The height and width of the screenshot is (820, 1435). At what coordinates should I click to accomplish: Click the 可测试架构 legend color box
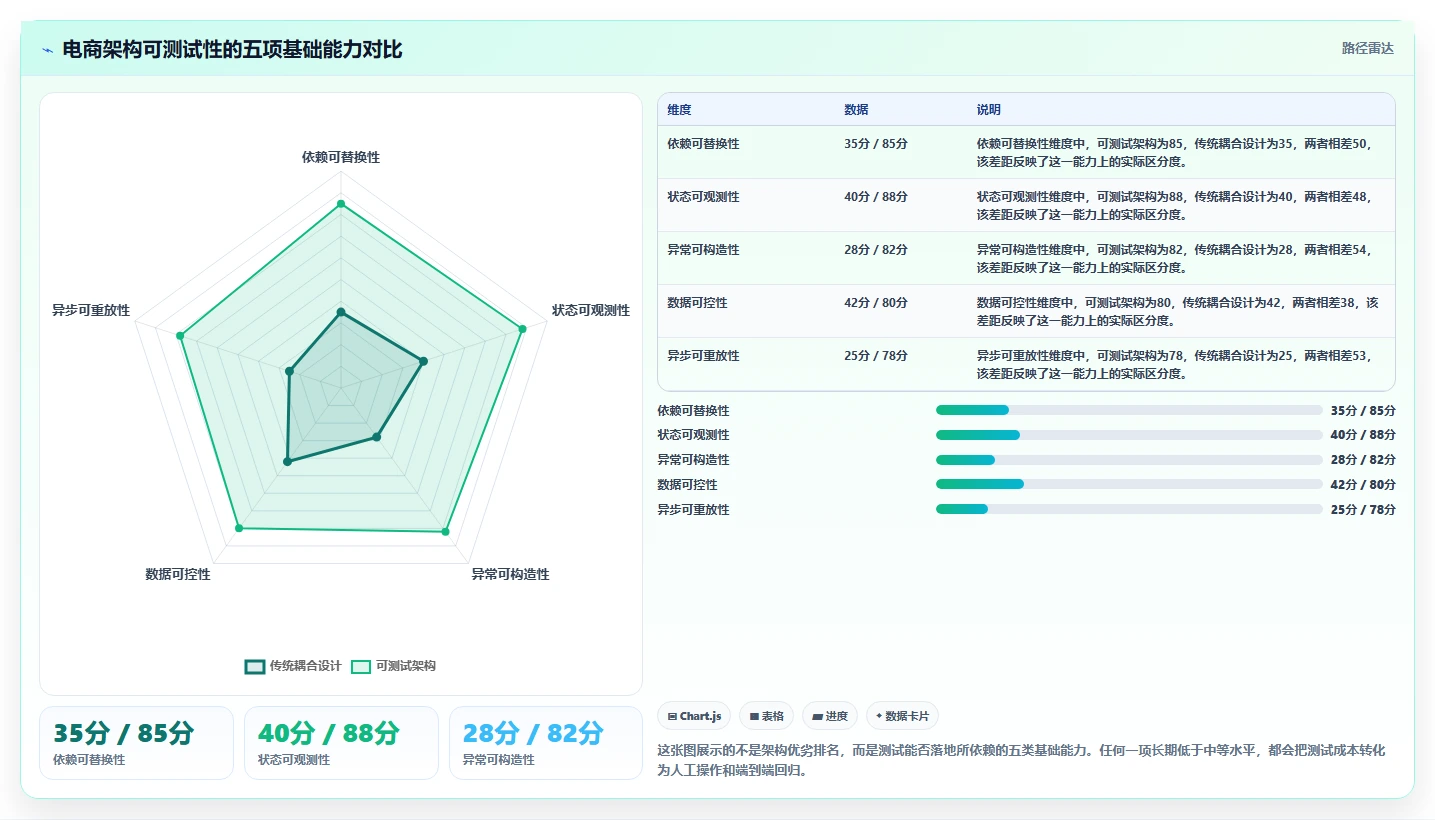(361, 666)
